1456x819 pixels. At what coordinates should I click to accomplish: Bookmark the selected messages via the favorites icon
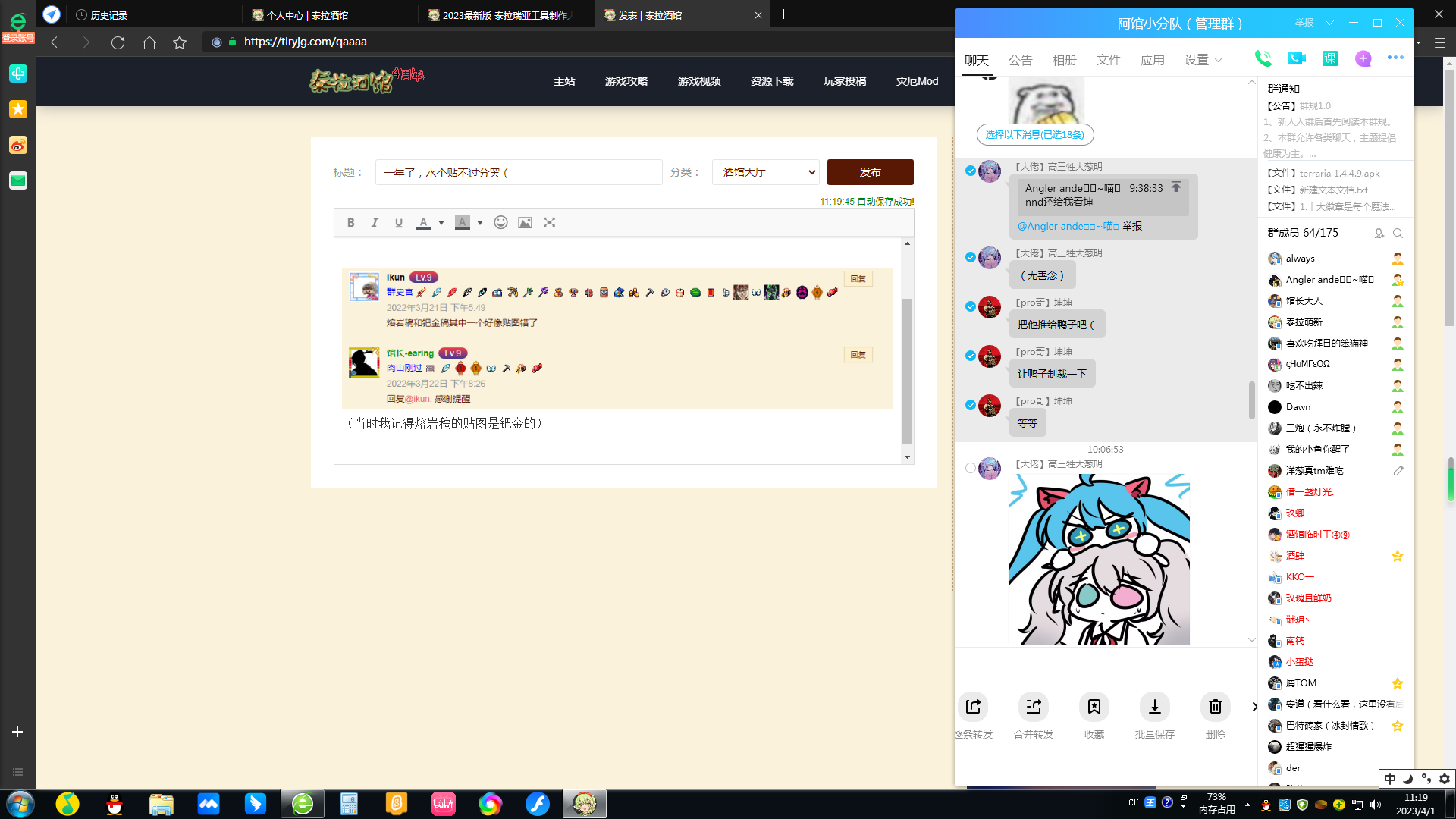1094,707
